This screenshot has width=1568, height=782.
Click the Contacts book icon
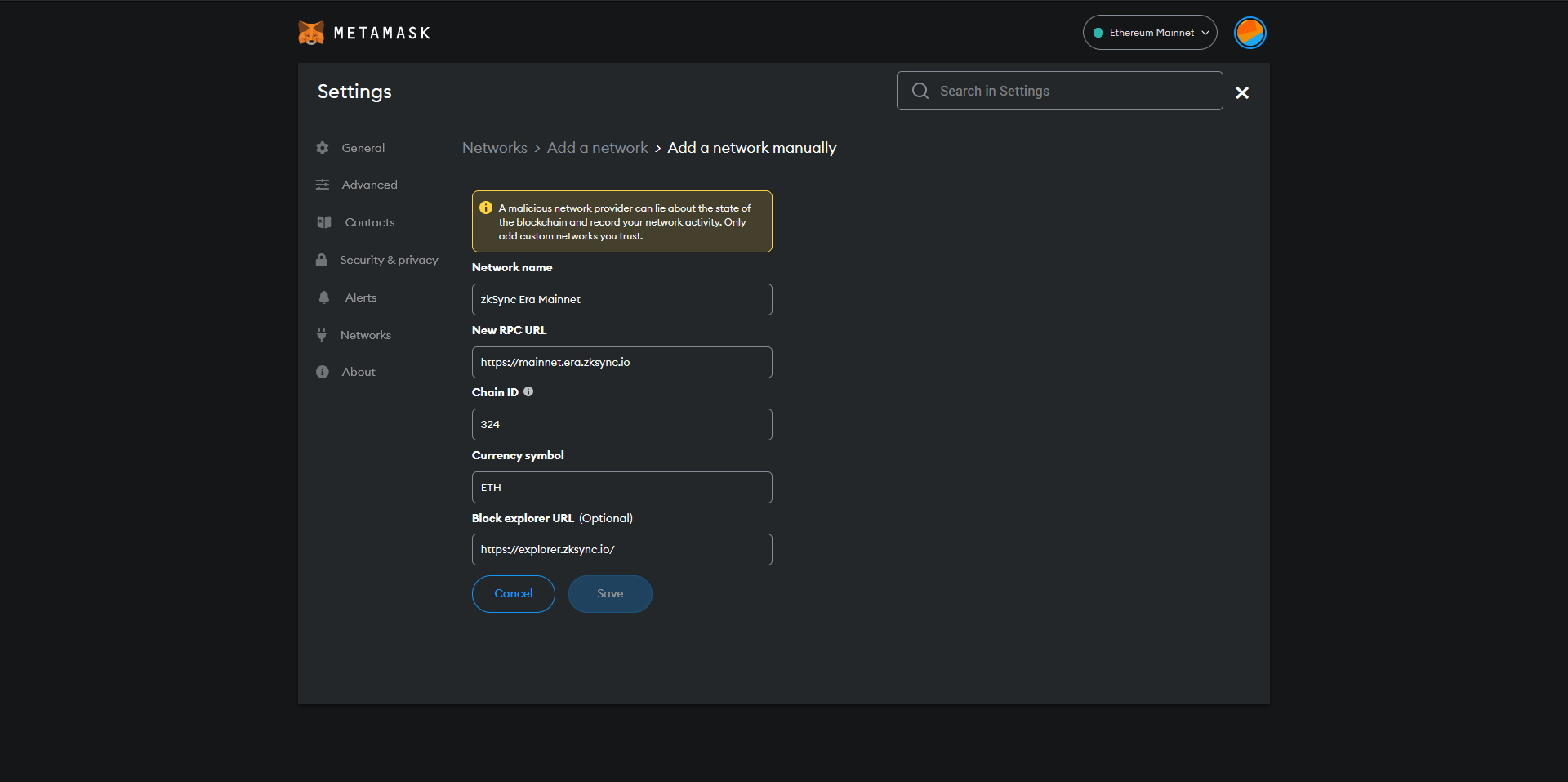(x=324, y=222)
